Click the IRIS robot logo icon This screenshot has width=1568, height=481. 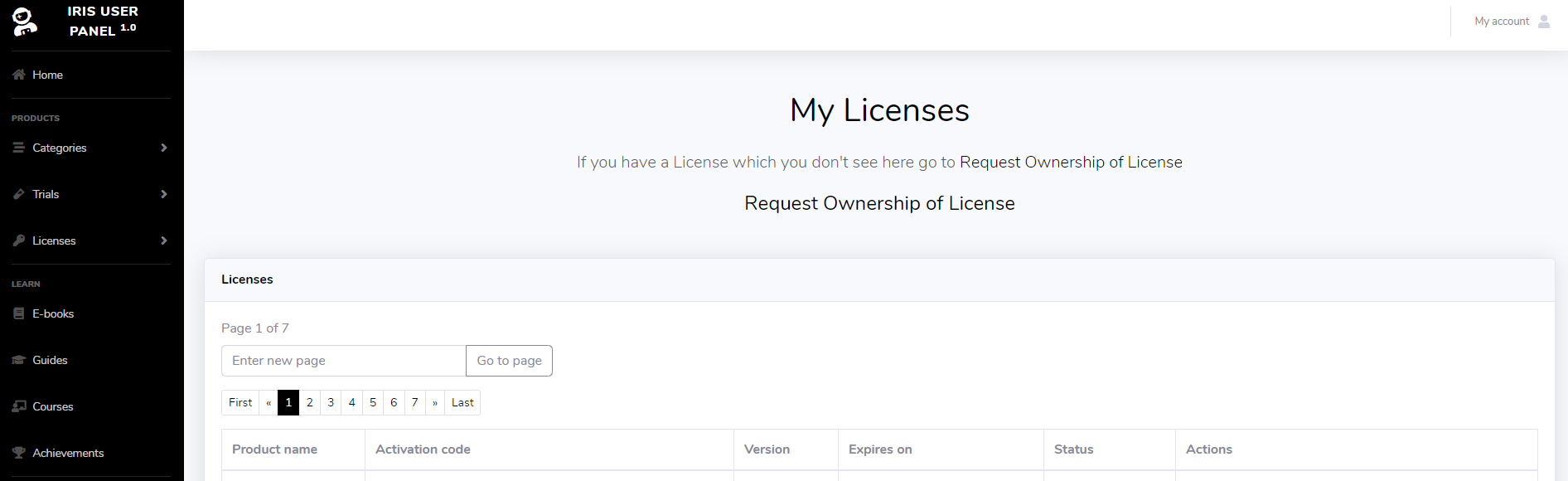[x=25, y=22]
